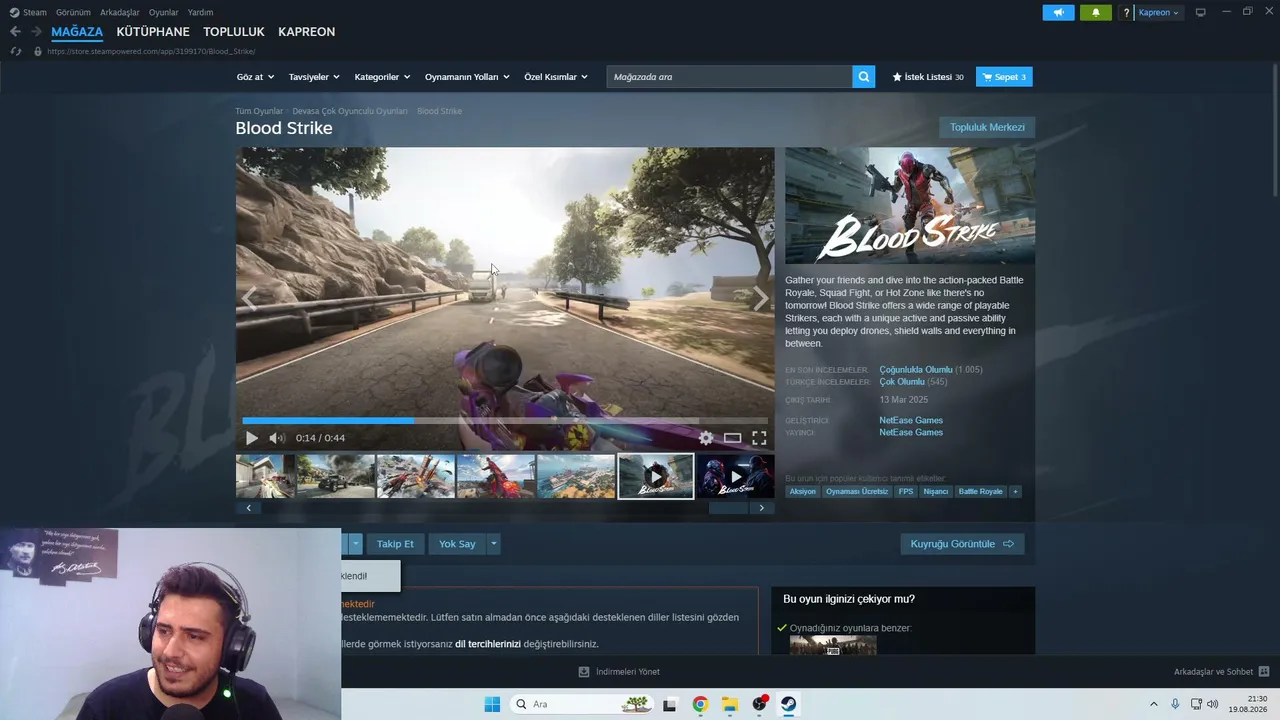Switch to the TOPLULUK tab
Screen dimensions: 1280x720
pyautogui.click(x=234, y=32)
